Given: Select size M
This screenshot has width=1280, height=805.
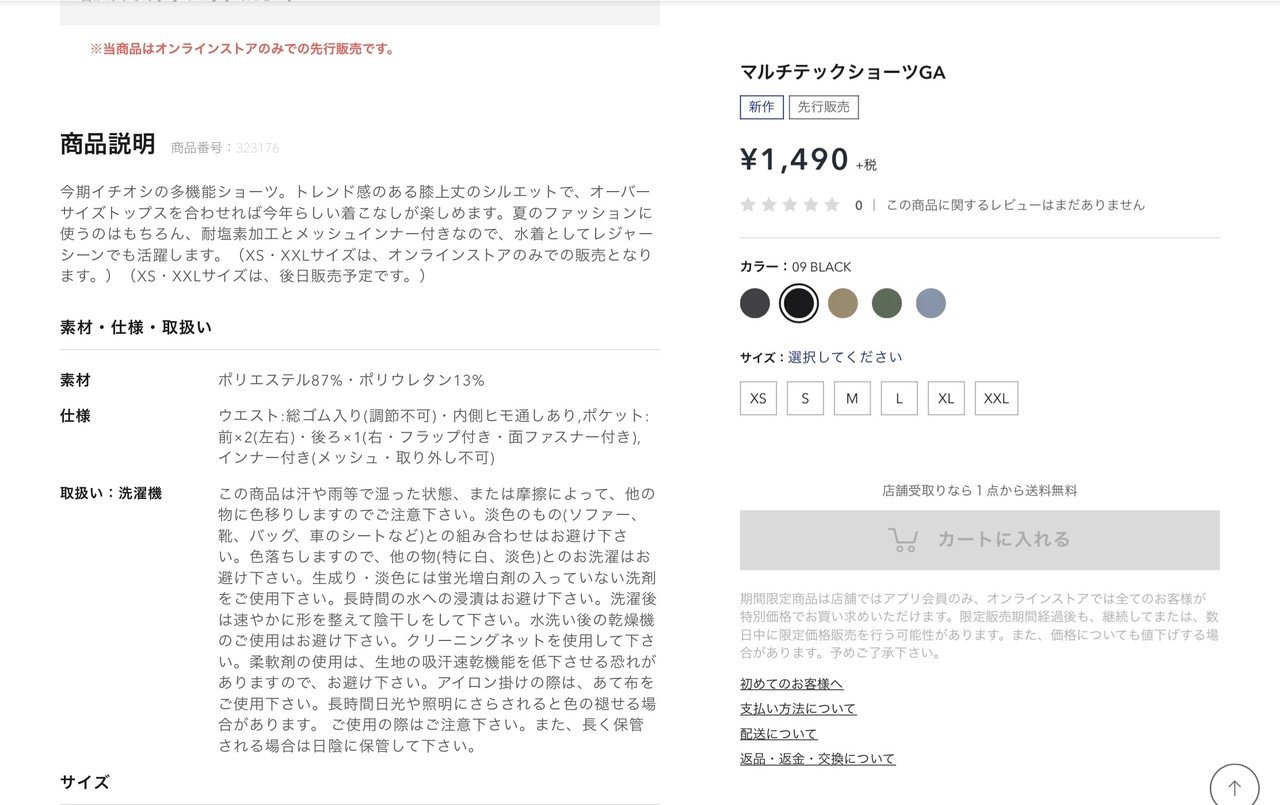Looking at the screenshot, I should click(851, 398).
